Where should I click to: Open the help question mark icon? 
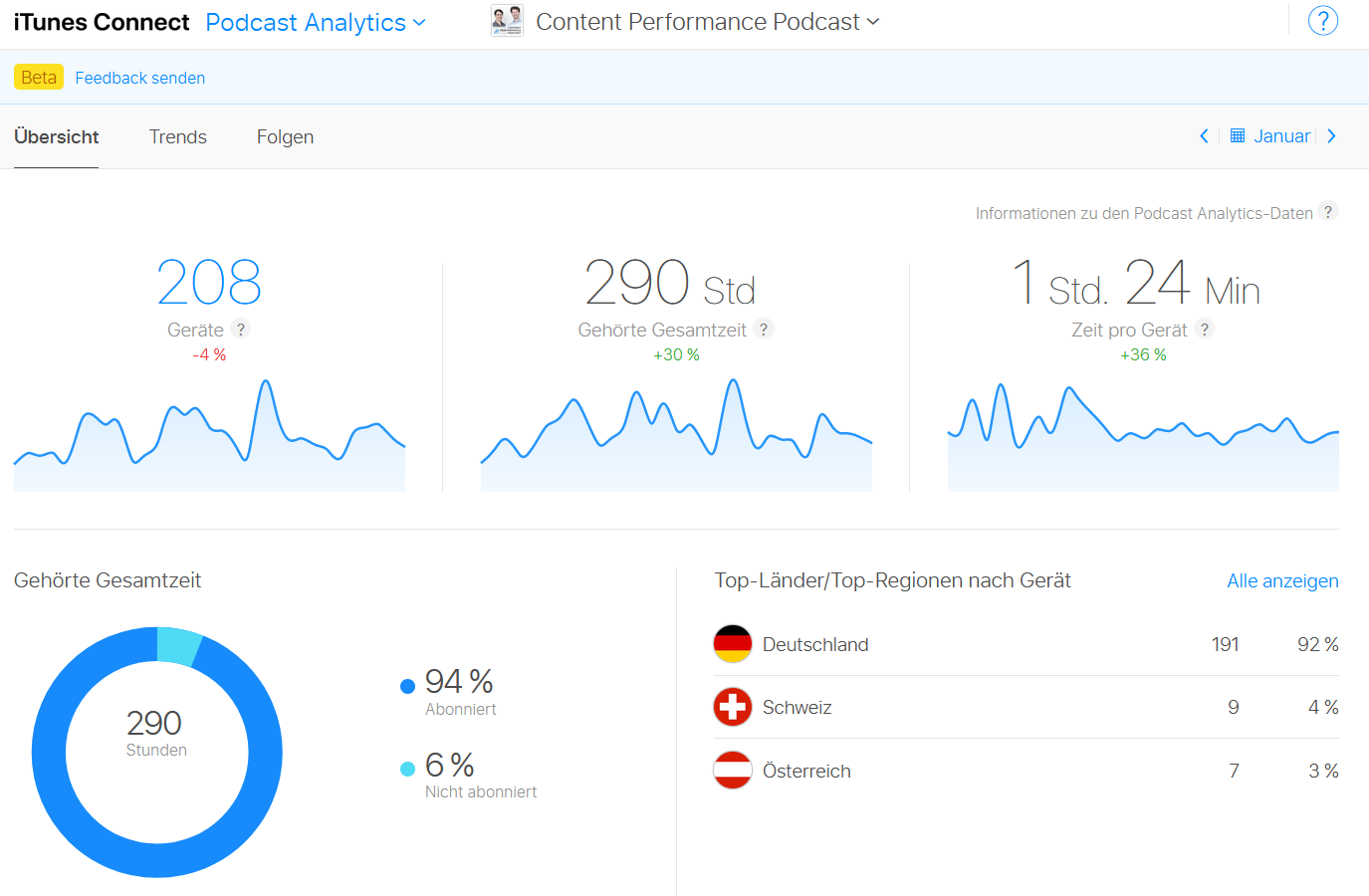click(x=1322, y=21)
